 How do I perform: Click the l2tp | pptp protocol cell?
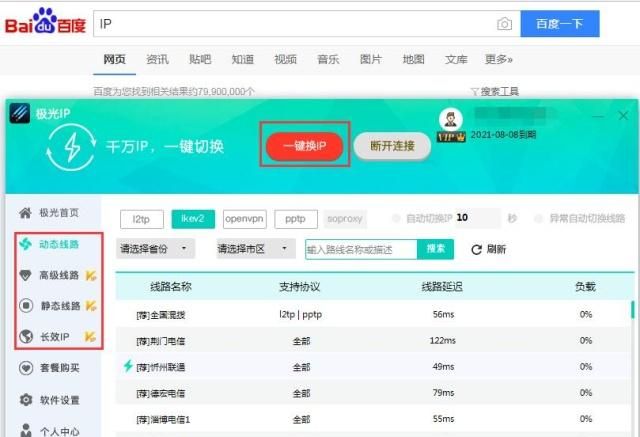pos(301,315)
